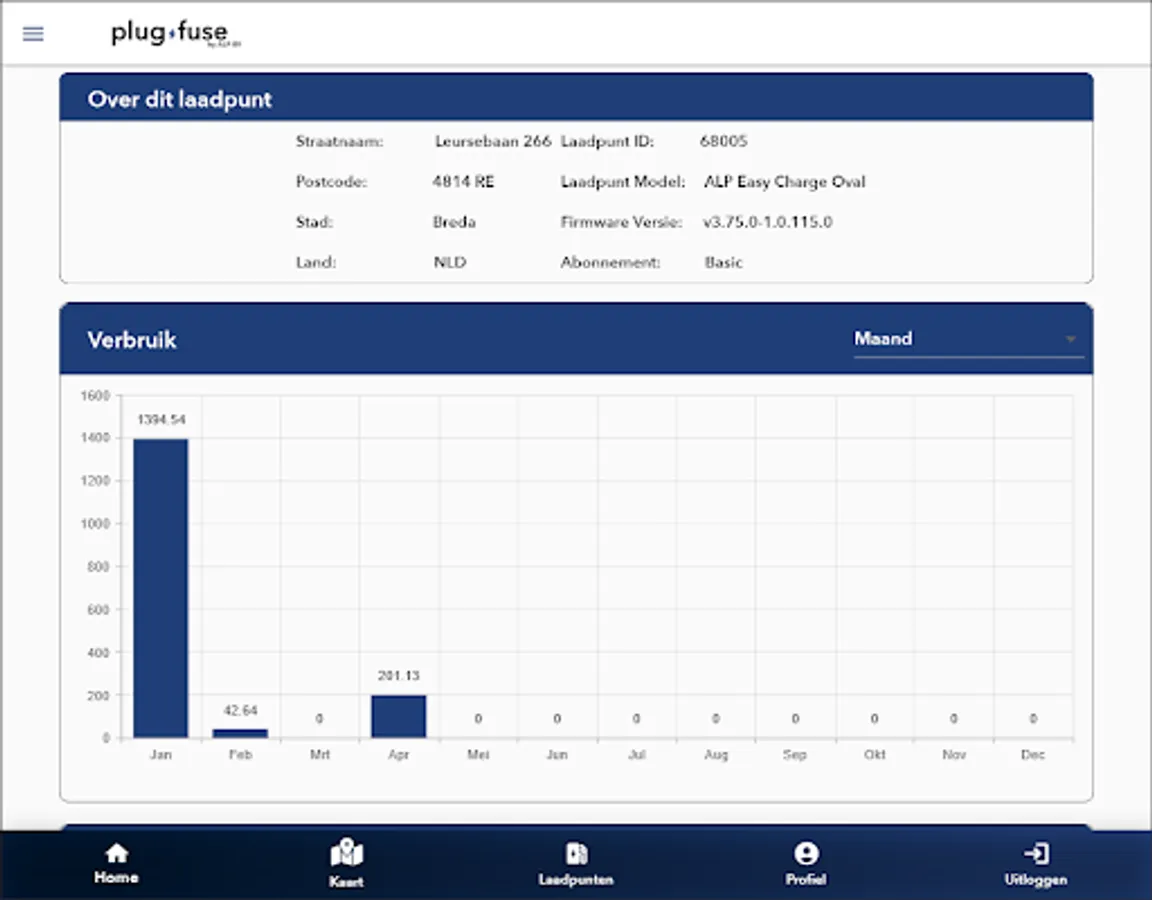Open the Laadpunten charging station icon
Screen dimensions: 1152x900
[576, 854]
